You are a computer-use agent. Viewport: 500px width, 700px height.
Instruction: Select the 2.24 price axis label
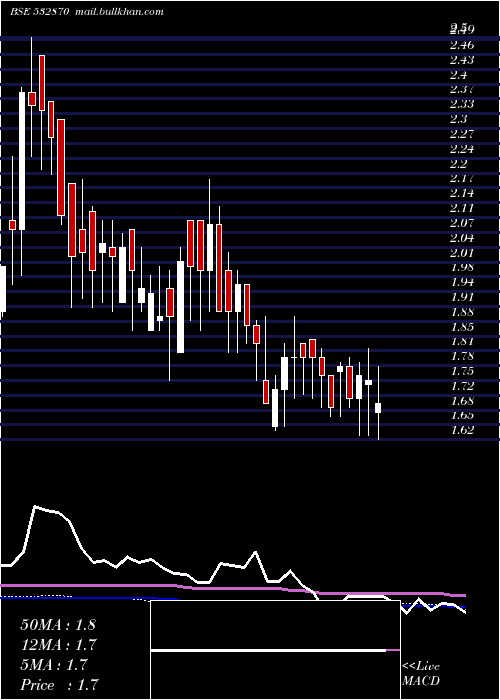coord(462,149)
